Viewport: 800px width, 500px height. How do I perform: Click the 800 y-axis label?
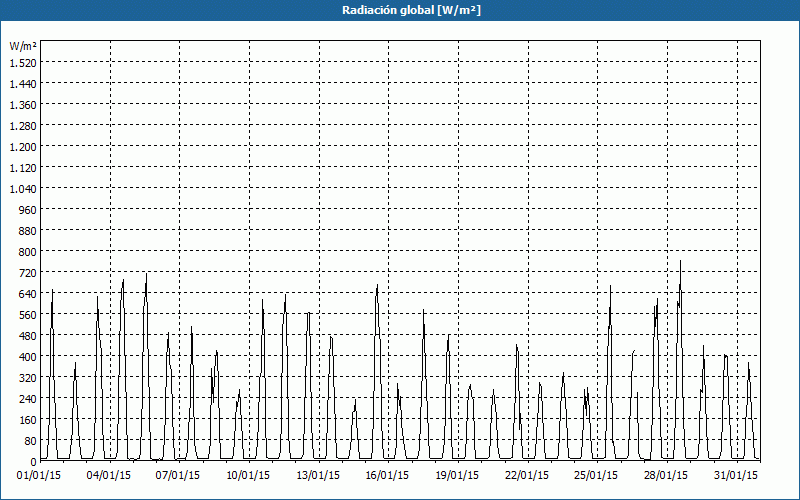click(28, 252)
